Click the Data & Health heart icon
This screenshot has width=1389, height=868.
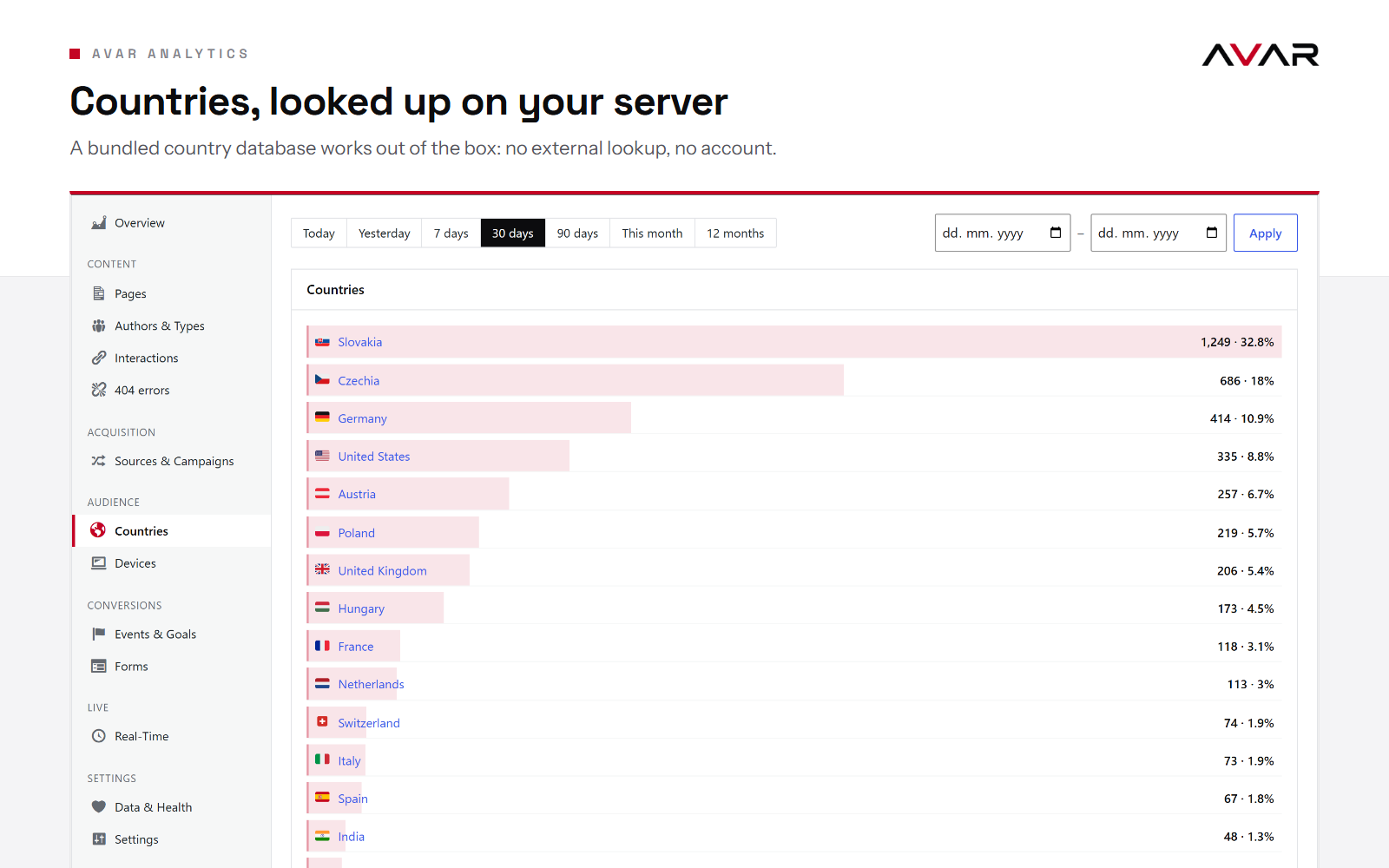99,806
